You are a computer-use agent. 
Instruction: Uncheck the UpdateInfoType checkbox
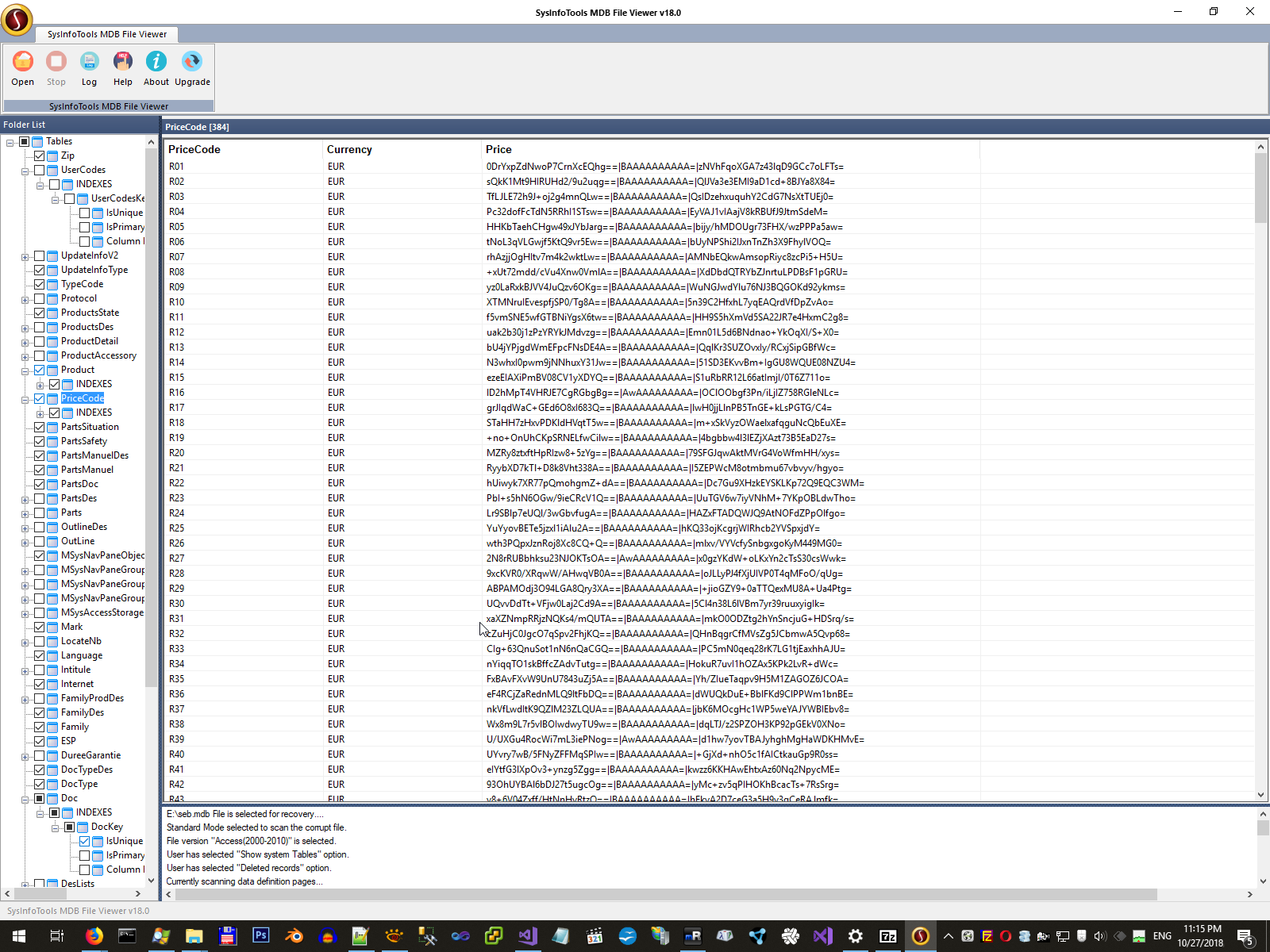pyautogui.click(x=39, y=270)
